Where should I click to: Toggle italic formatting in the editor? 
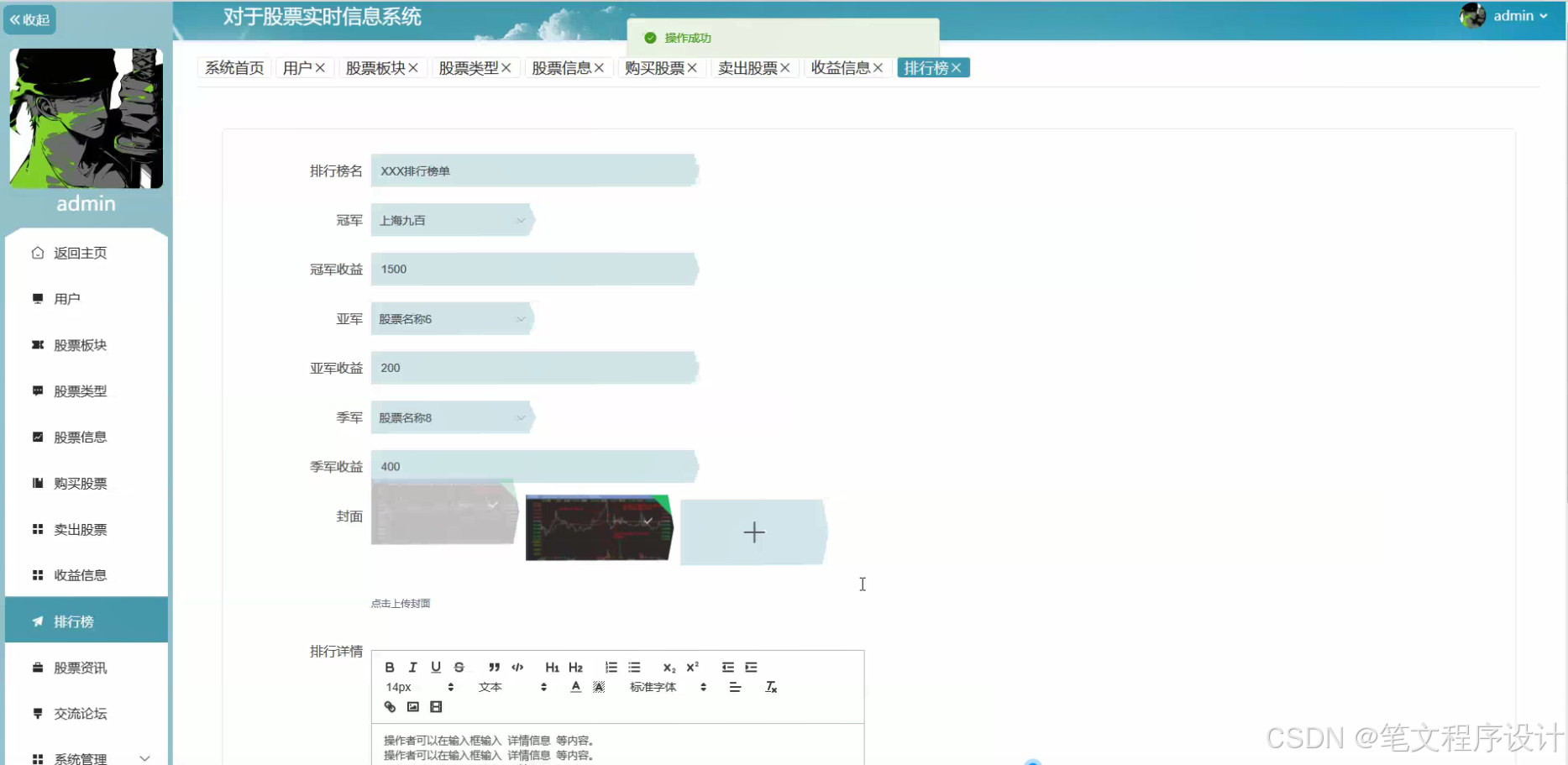[412, 668]
